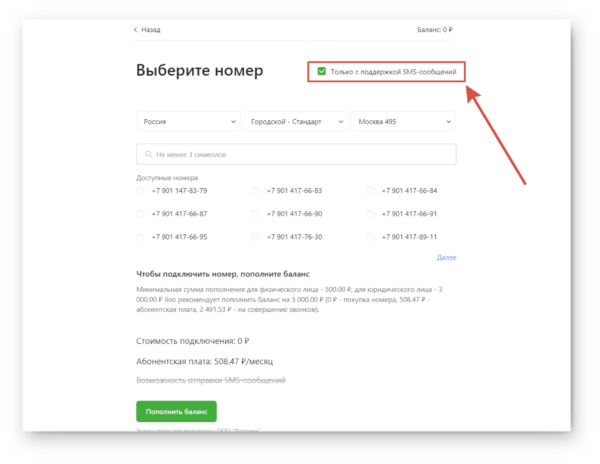Open the Россия country dropdown
This screenshot has height=464, width=600.
(188, 122)
